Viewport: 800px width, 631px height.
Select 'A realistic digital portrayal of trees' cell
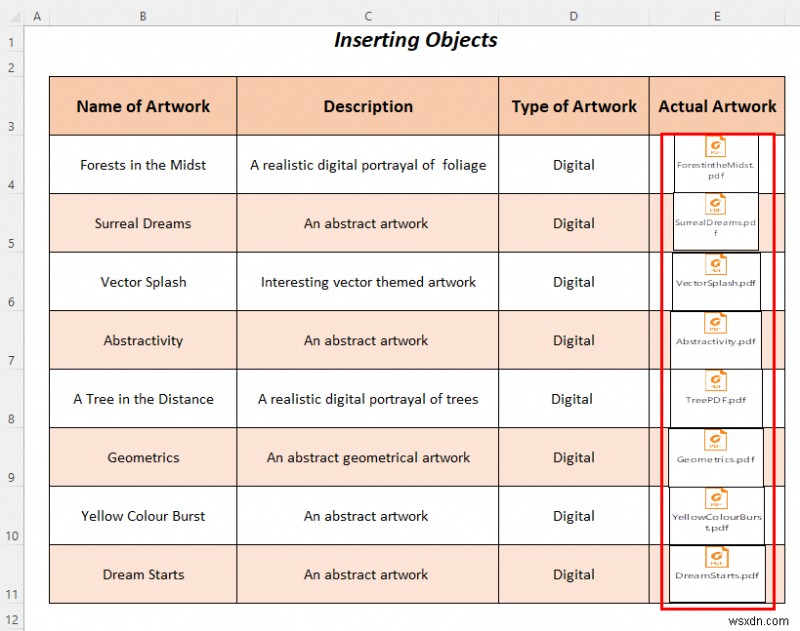367,398
